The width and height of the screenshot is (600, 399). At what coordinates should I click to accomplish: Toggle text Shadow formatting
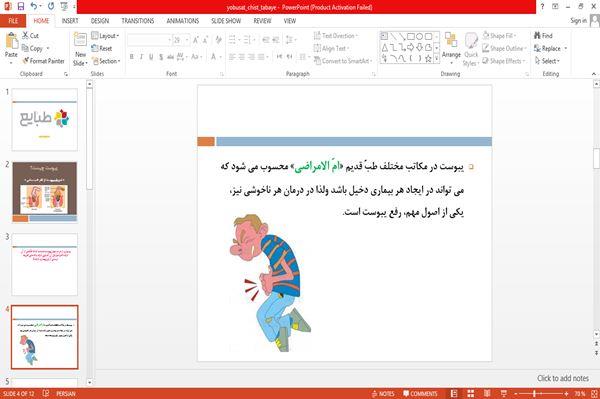[161, 57]
